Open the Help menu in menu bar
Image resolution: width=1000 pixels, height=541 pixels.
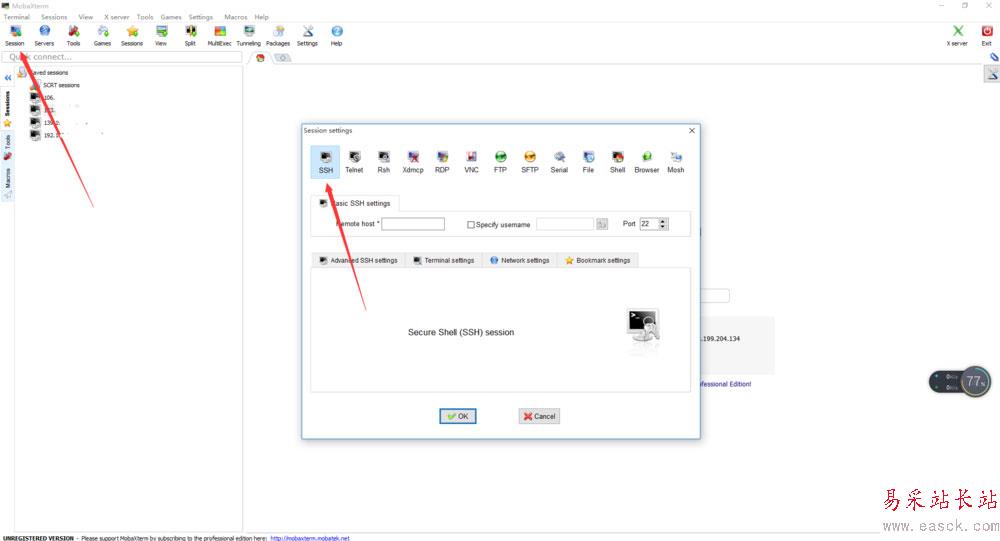pos(261,17)
